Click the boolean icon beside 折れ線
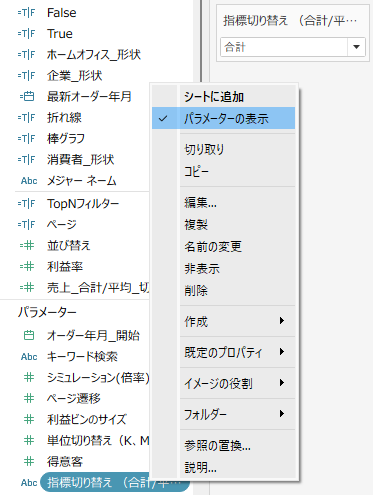Viewport: 373px width, 495px height. point(26,118)
